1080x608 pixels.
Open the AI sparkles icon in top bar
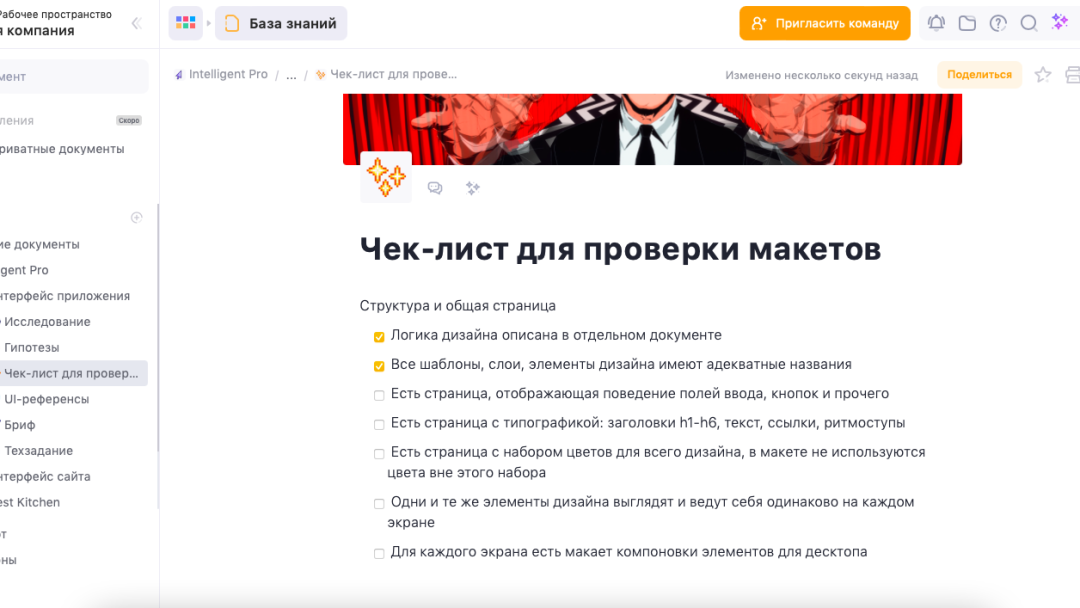pyautogui.click(x=1060, y=22)
